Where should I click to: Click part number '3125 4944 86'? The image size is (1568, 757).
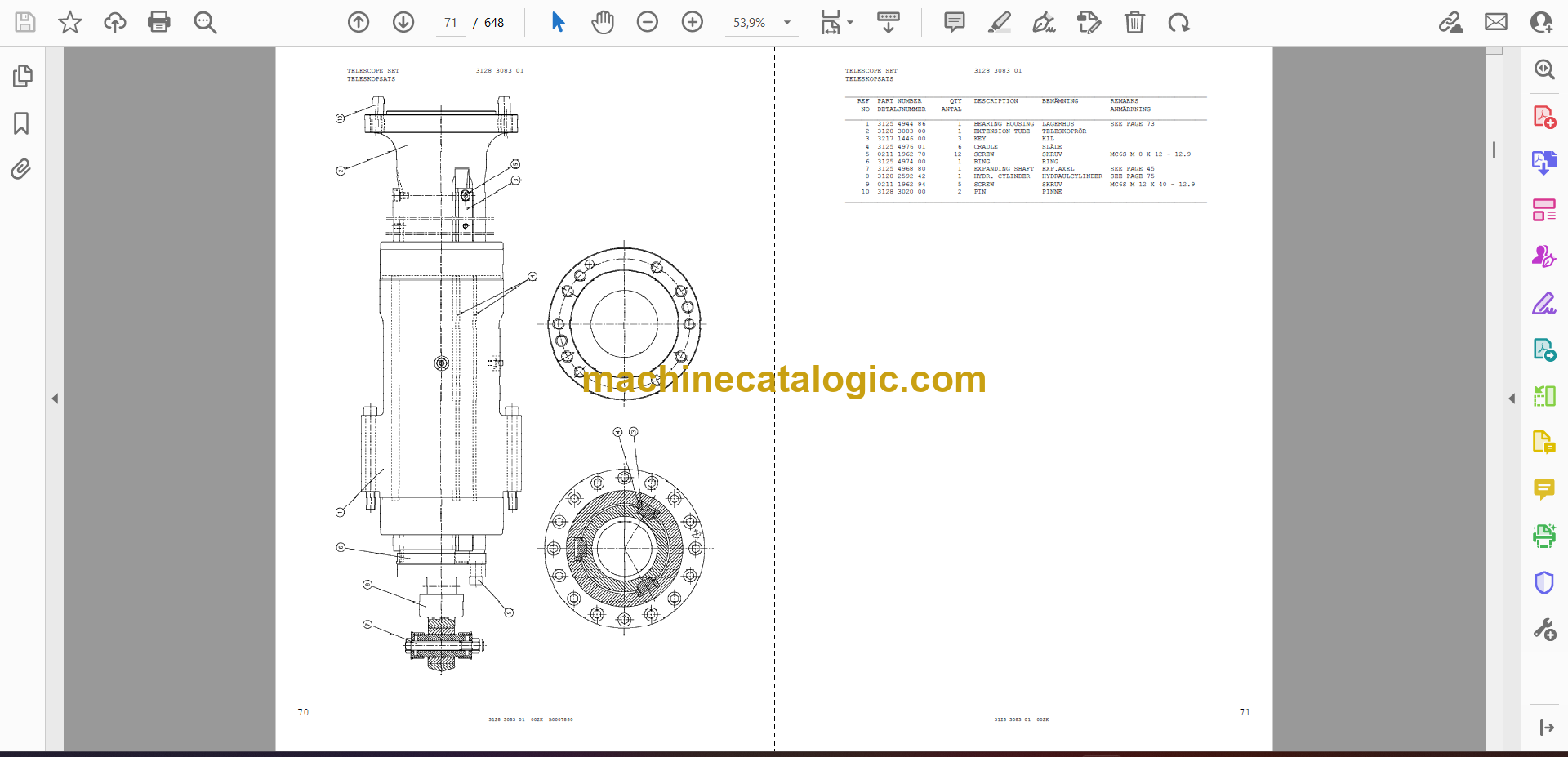click(902, 124)
